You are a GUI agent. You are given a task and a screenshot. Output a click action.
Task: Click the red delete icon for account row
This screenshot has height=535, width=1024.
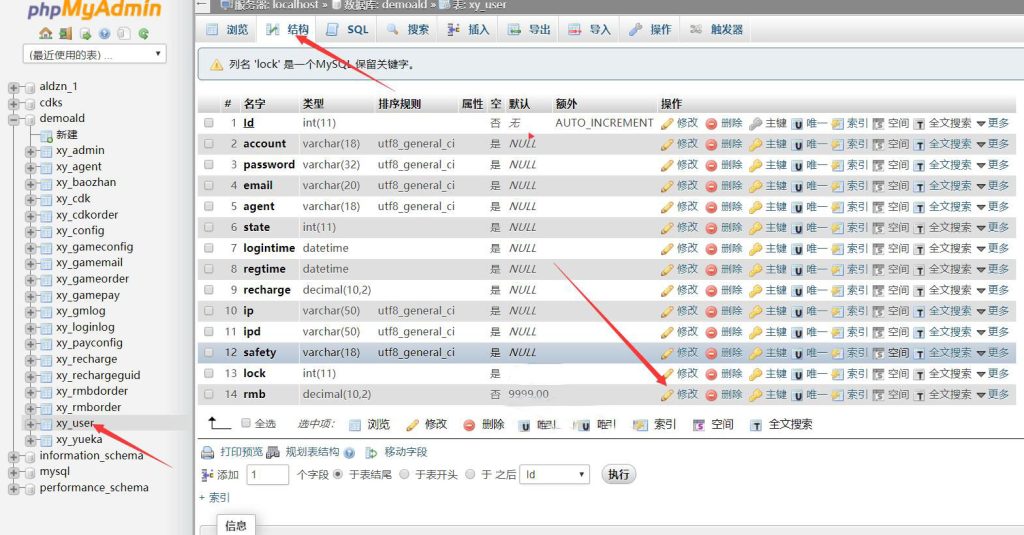click(711, 144)
